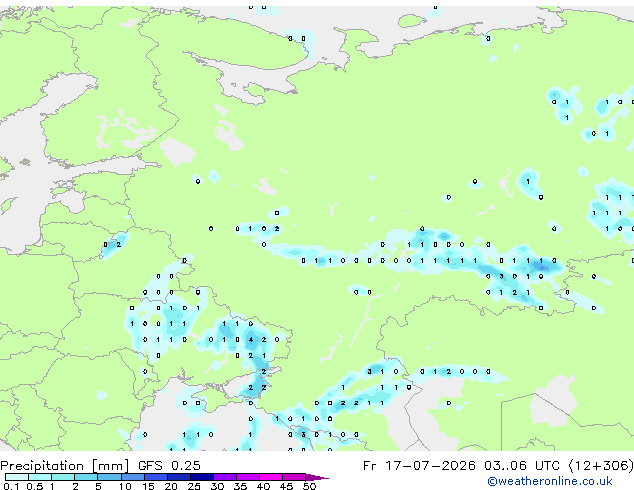Choose the 35–40 mm violet legend swatch
Screen dimensions: 634x490
coord(248,477)
